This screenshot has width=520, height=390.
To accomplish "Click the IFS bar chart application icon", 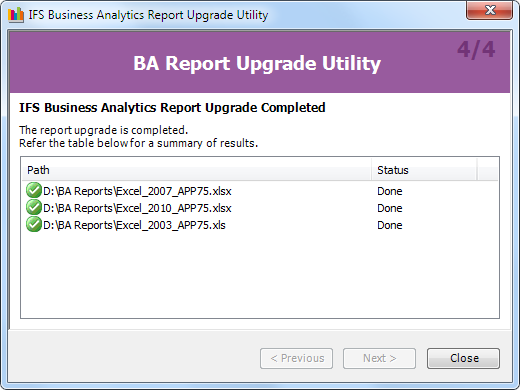I will pos(16,15).
